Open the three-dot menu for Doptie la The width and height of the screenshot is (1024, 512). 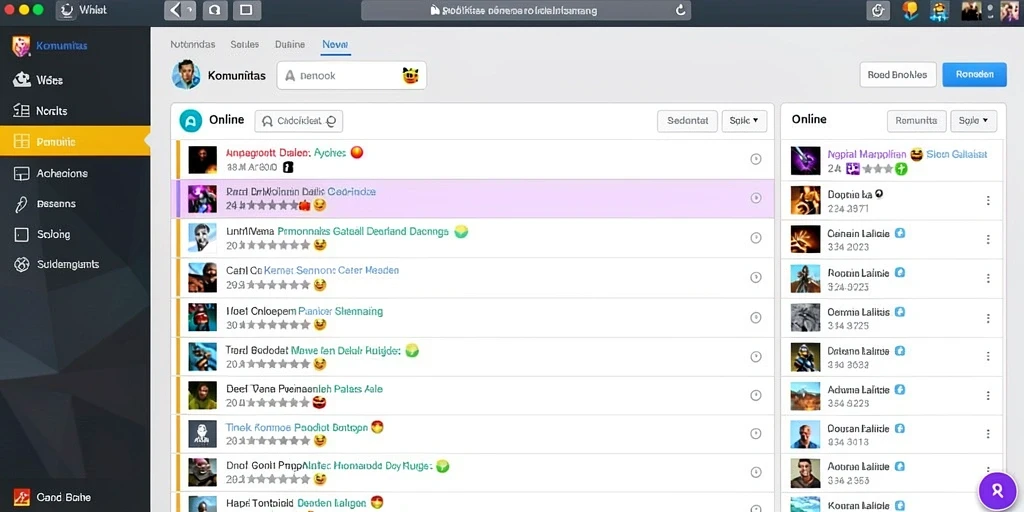[x=988, y=200]
